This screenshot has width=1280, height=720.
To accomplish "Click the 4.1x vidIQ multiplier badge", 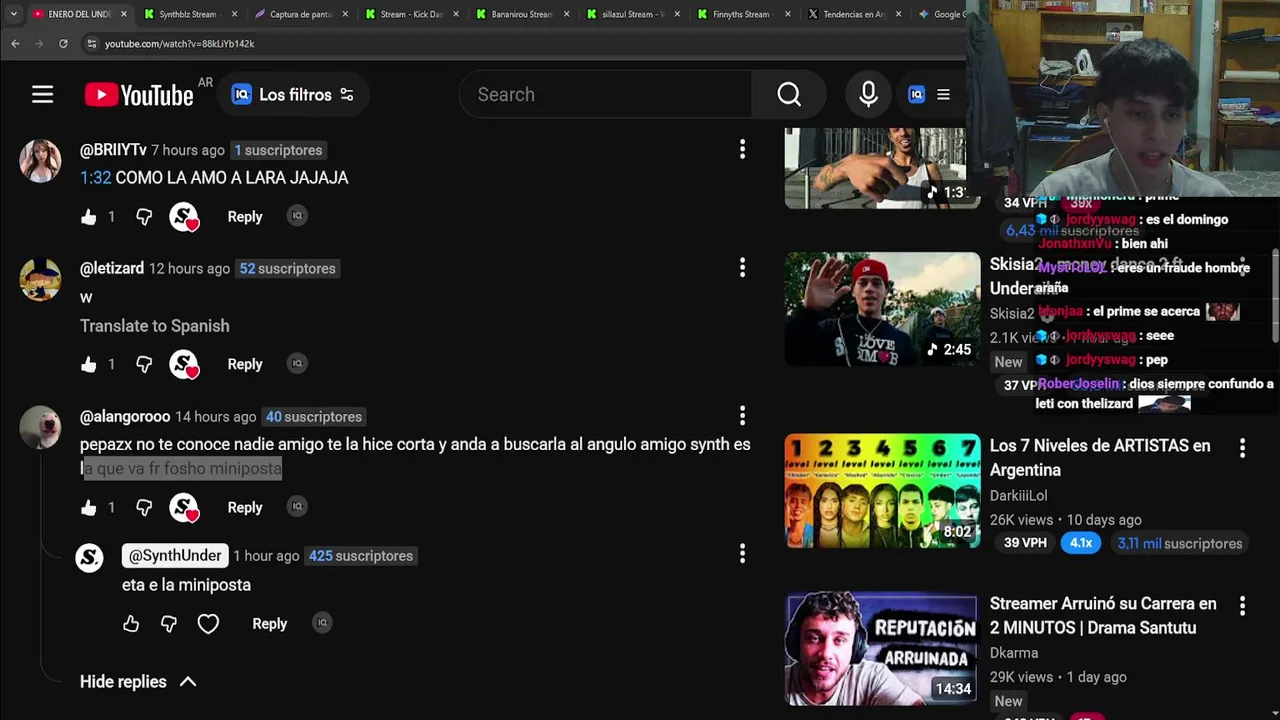I will [x=1081, y=543].
